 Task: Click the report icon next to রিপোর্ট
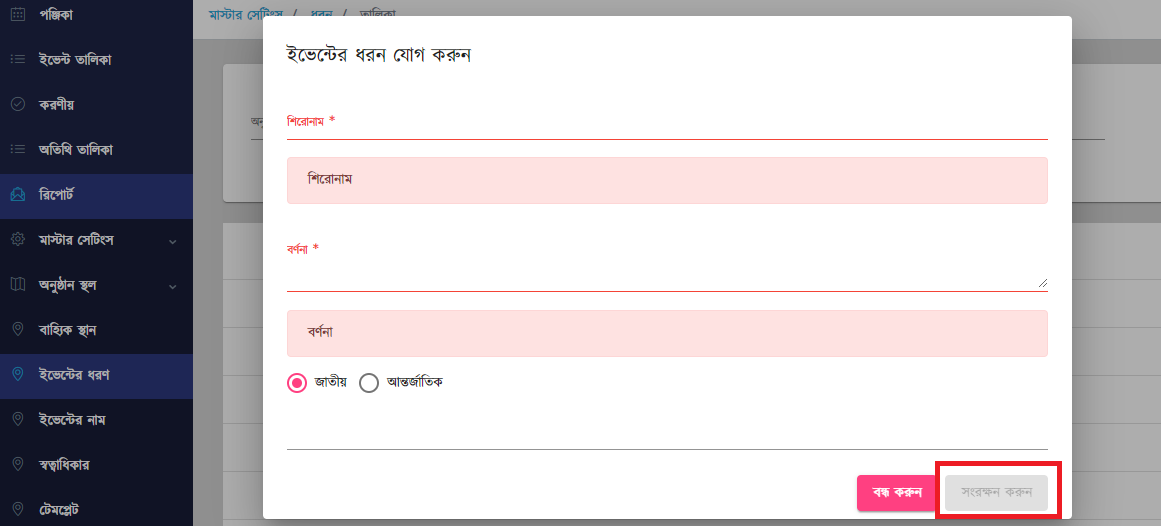click(x=18, y=195)
